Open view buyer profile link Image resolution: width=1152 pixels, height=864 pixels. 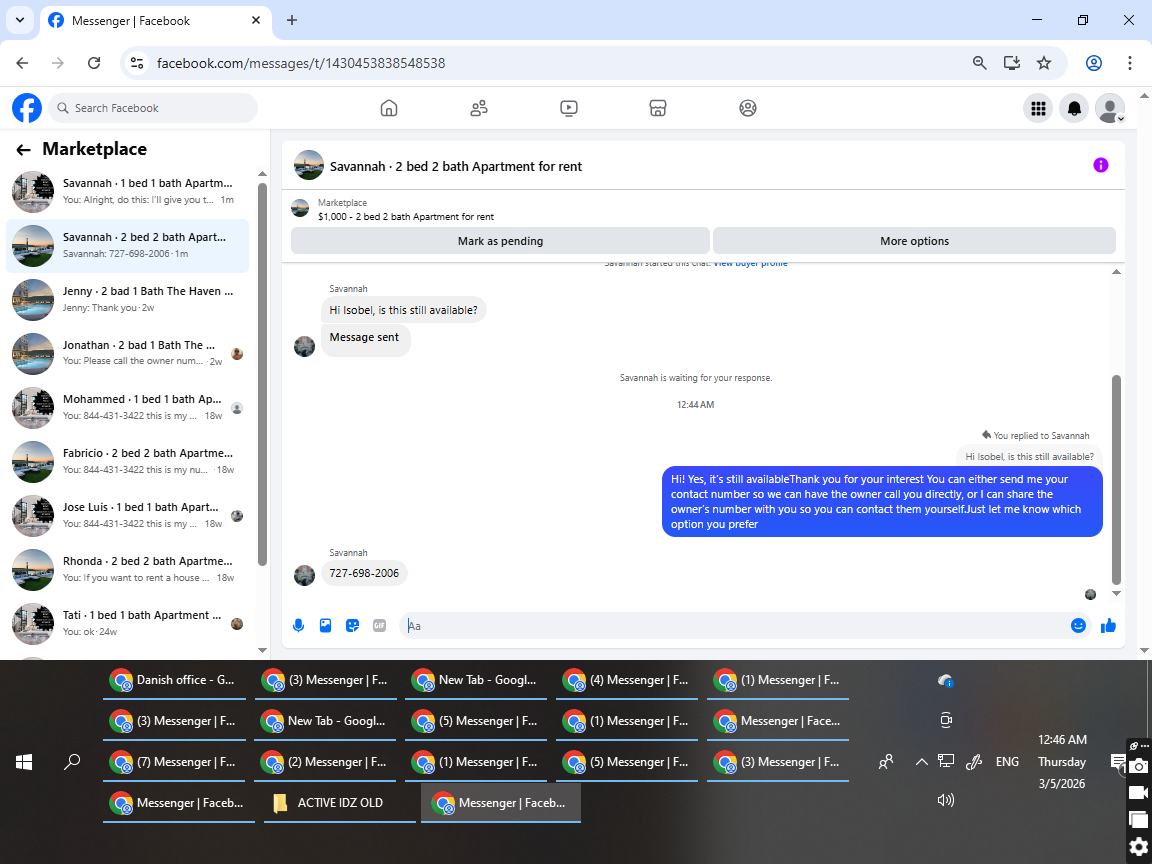click(750, 263)
